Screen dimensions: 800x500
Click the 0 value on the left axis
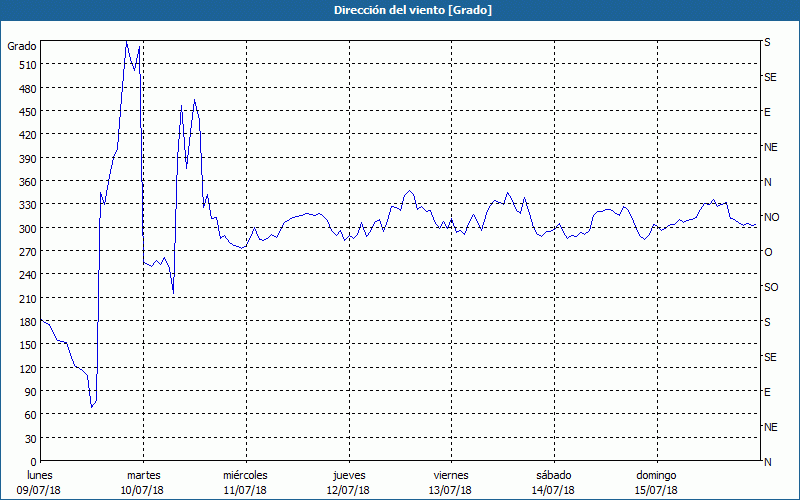pyautogui.click(x=34, y=462)
